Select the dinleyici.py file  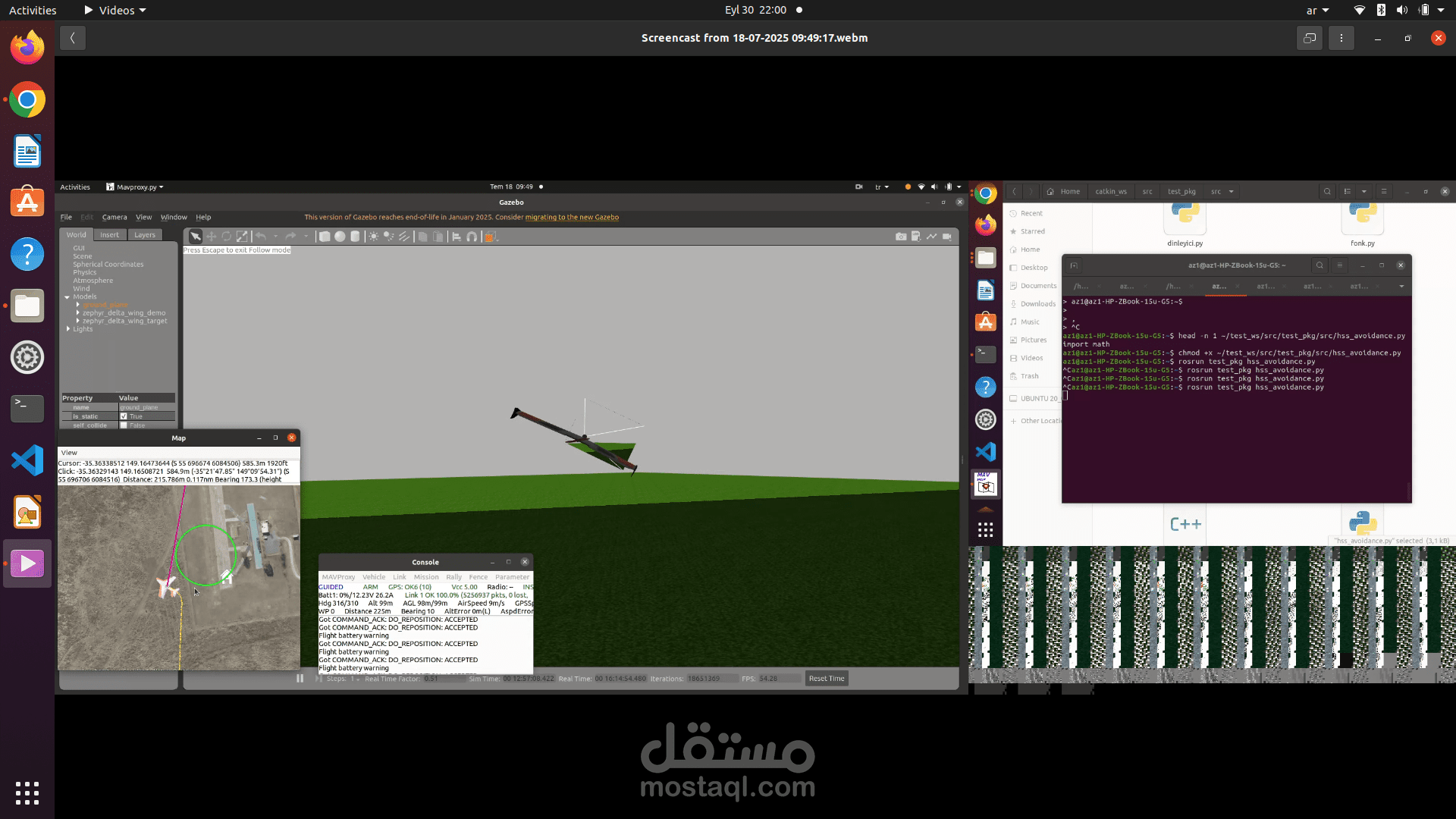point(1185,226)
